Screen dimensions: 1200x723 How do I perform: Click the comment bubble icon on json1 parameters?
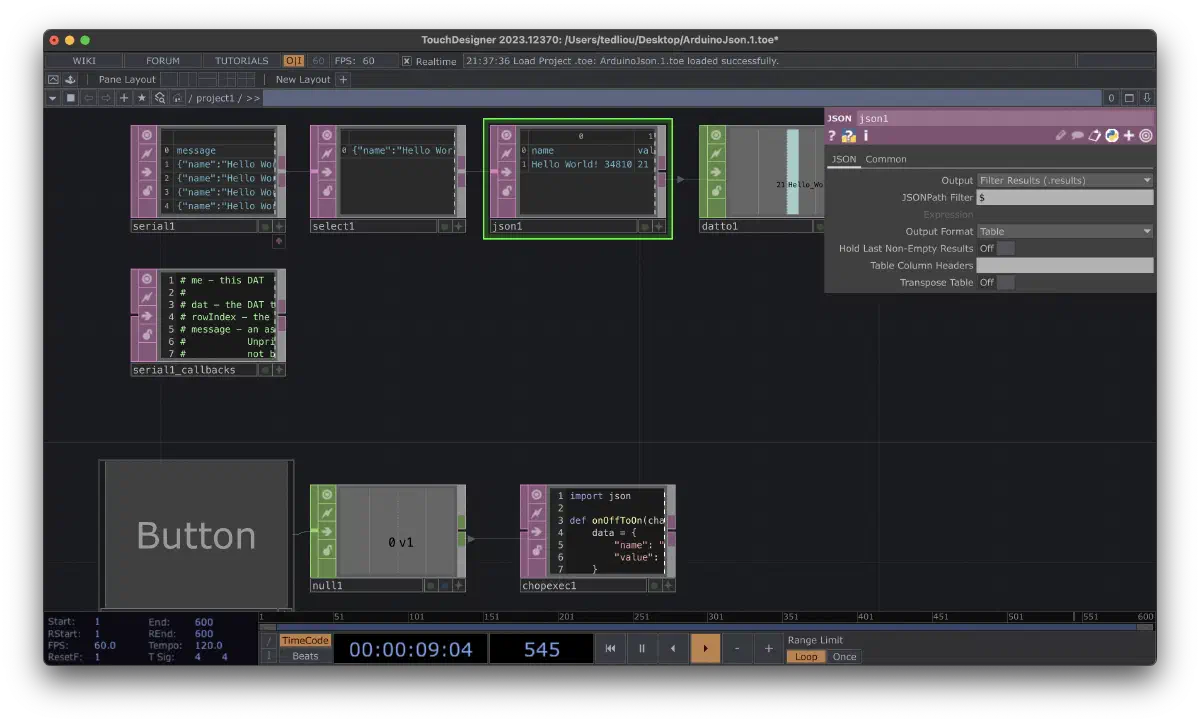[x=1078, y=135]
